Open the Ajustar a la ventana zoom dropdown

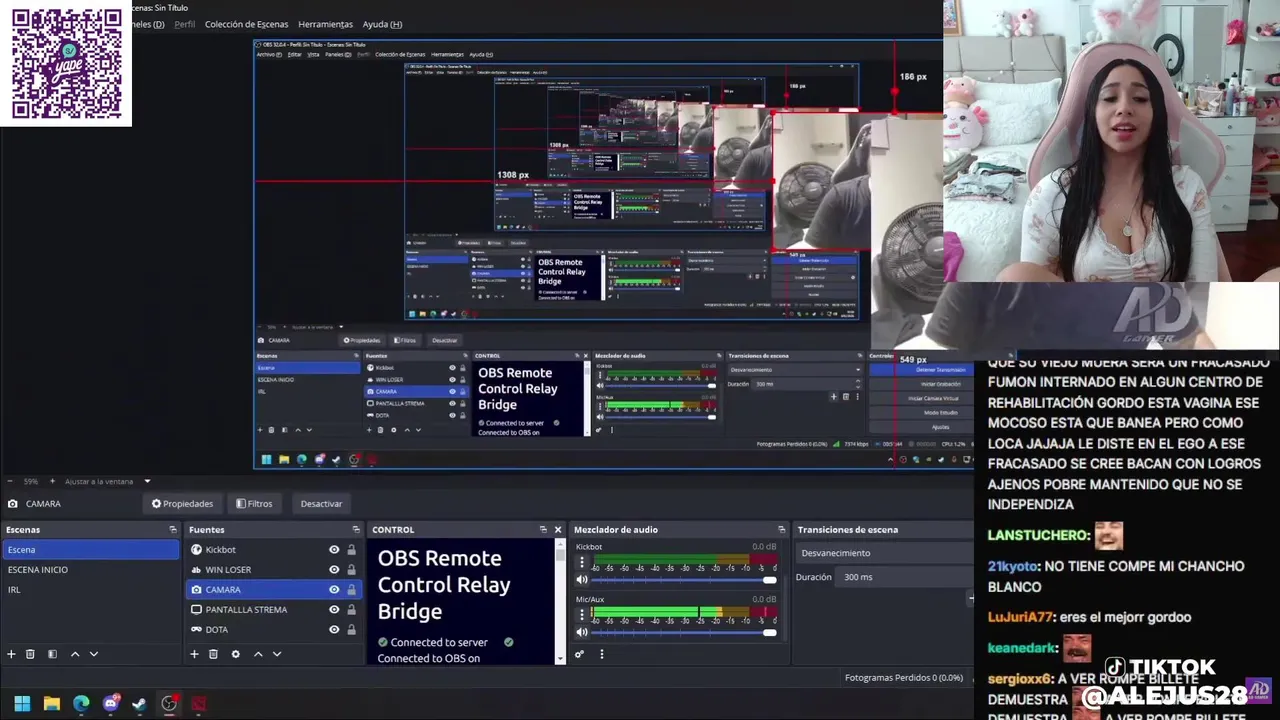point(109,481)
